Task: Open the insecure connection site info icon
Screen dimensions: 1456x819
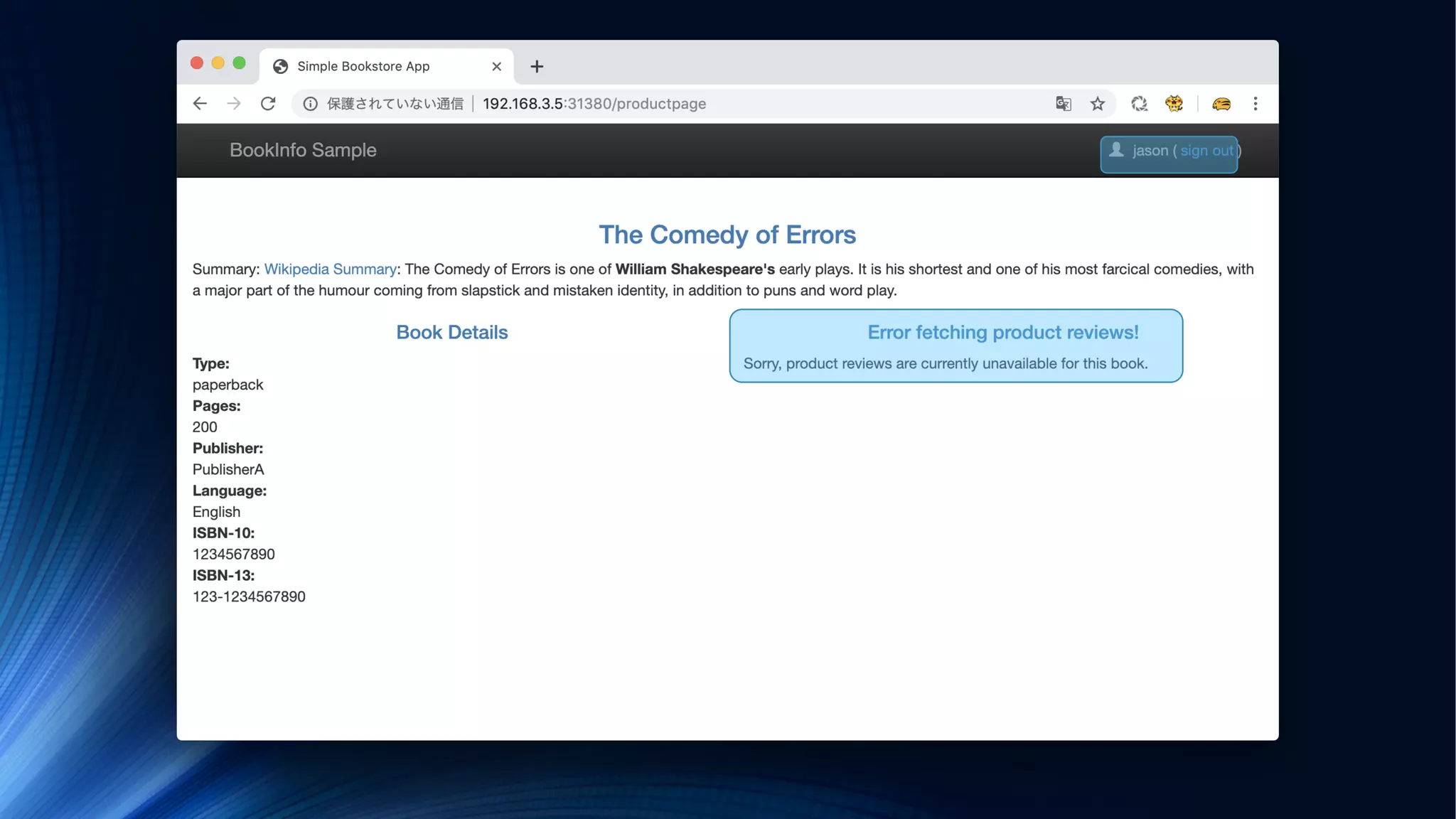Action: [x=311, y=104]
